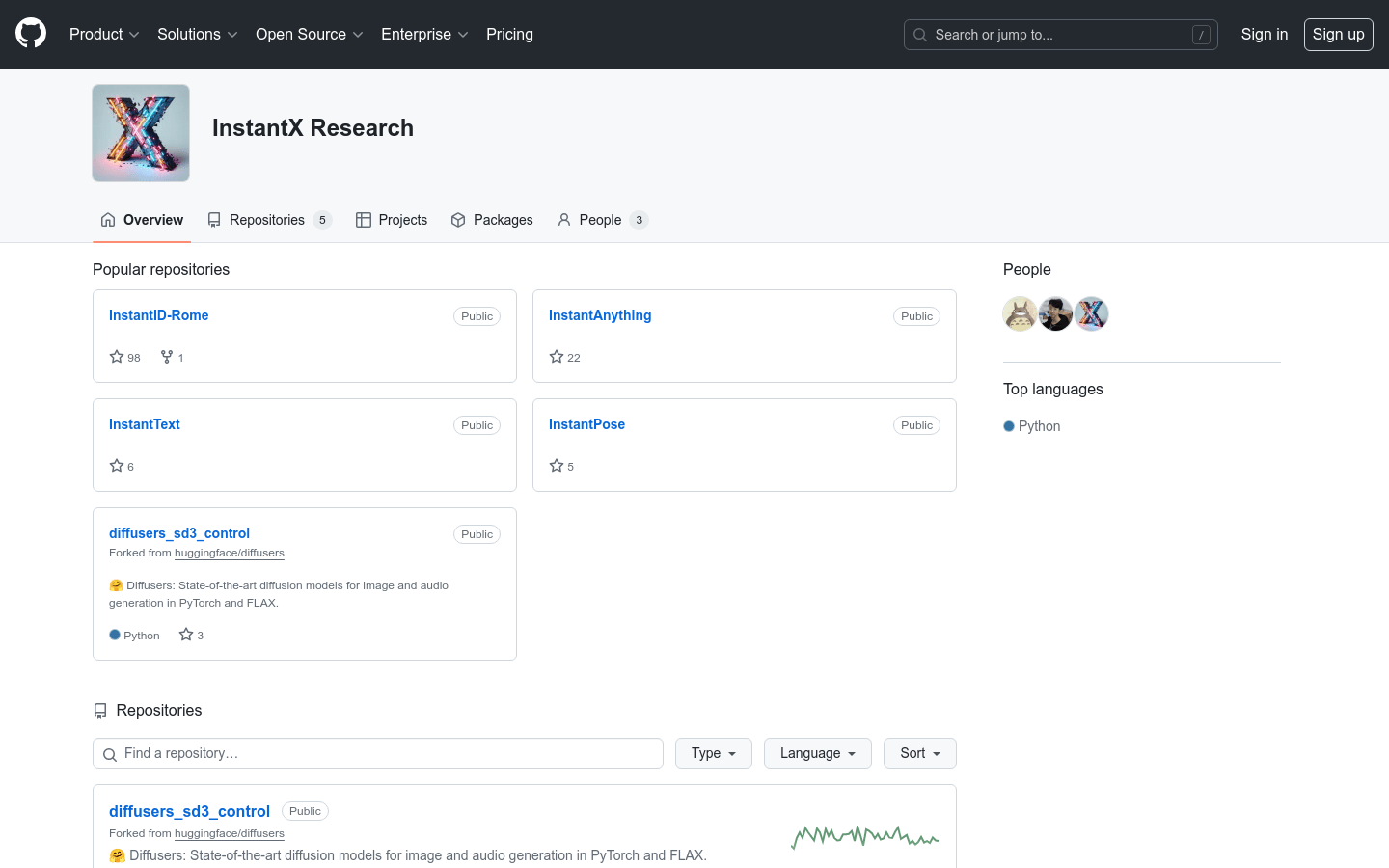The image size is (1389, 868).
Task: Click the dark-haired person avatar in People
Action: tap(1055, 313)
